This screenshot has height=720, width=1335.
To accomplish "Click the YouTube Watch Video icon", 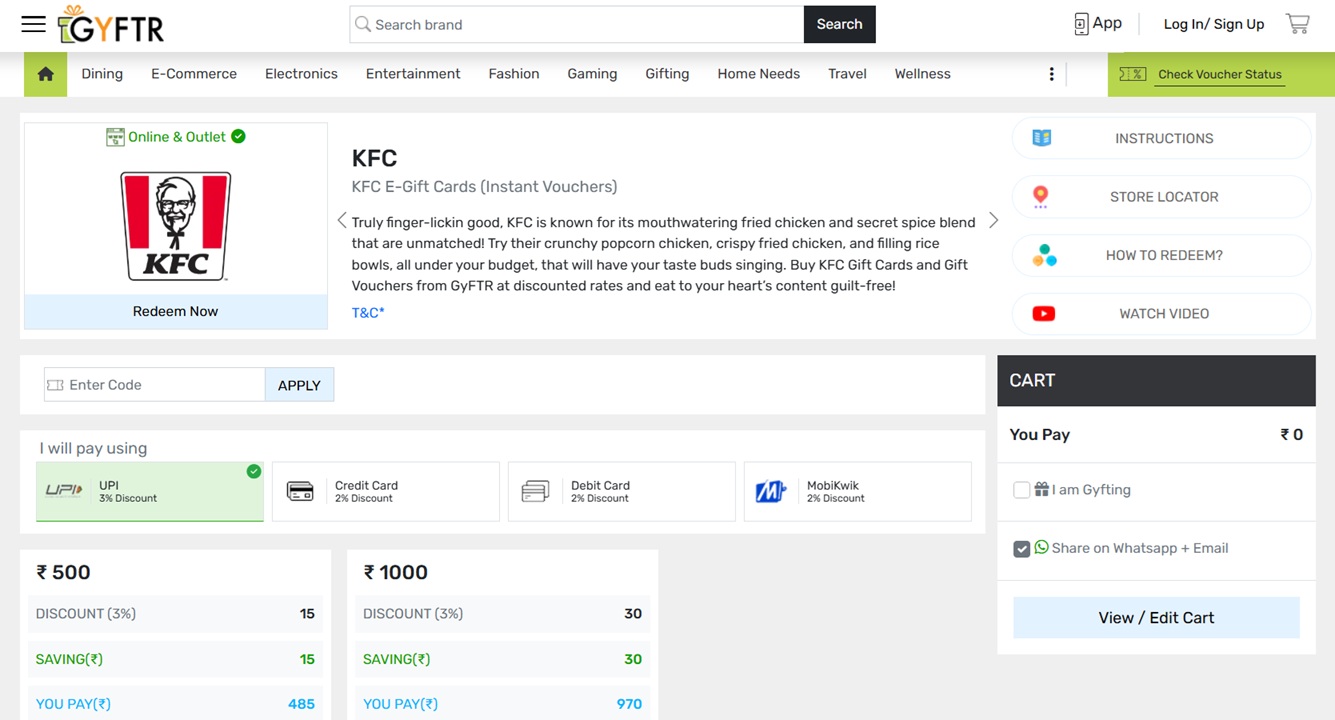I will [1043, 314].
